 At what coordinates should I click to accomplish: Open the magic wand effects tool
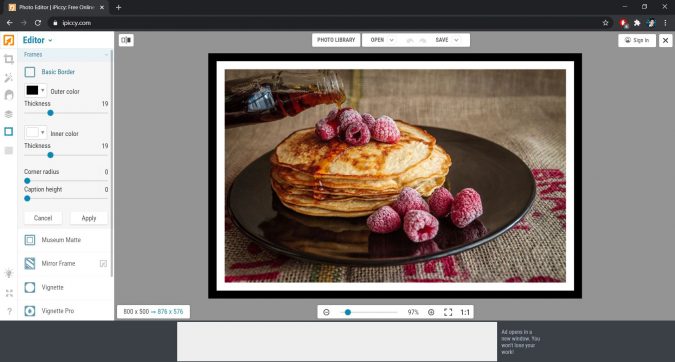tap(9, 78)
